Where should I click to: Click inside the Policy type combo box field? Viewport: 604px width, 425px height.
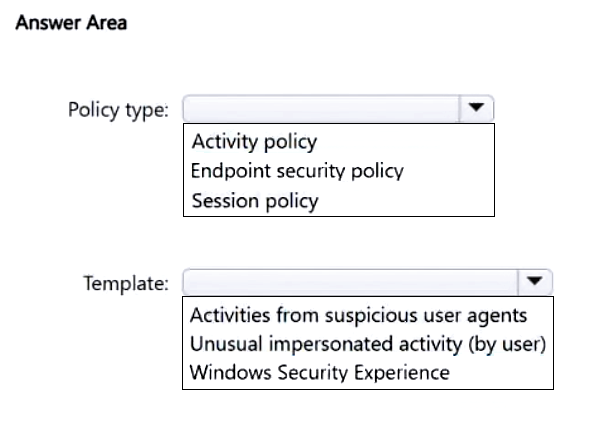[322, 108]
